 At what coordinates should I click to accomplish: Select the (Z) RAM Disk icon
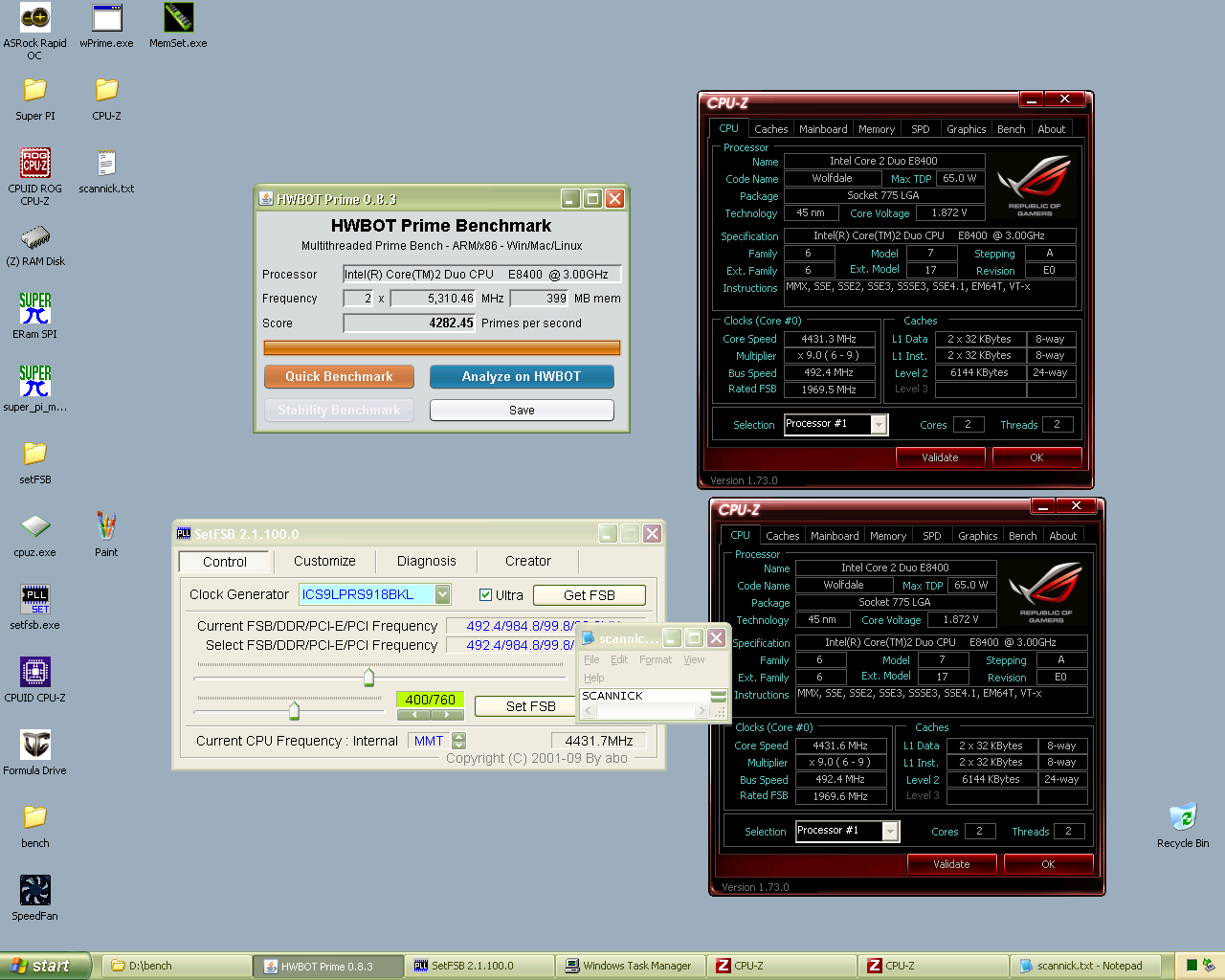tap(34, 243)
